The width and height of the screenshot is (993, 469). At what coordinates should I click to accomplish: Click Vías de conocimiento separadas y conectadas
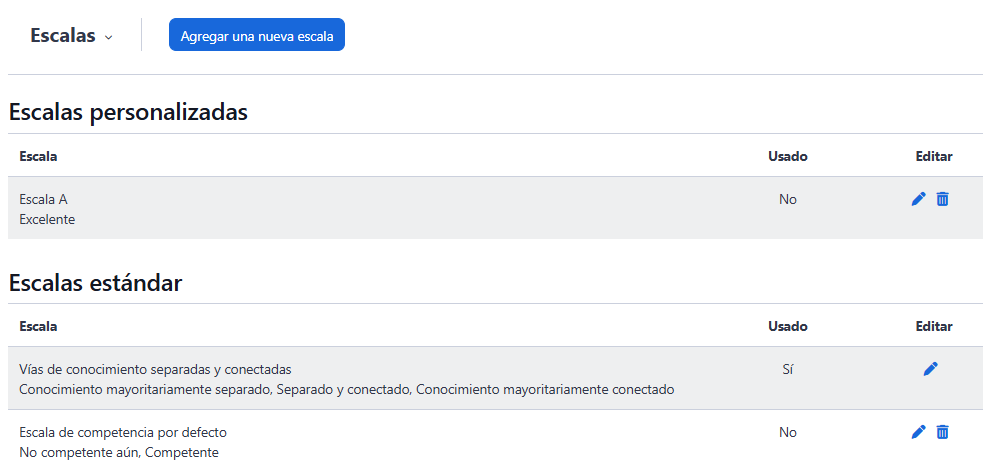tap(155, 369)
